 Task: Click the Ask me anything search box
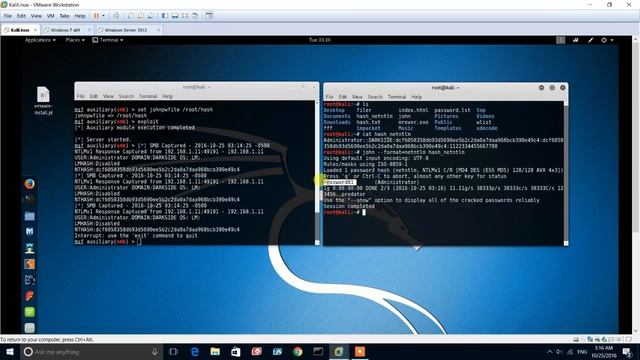[91, 351]
